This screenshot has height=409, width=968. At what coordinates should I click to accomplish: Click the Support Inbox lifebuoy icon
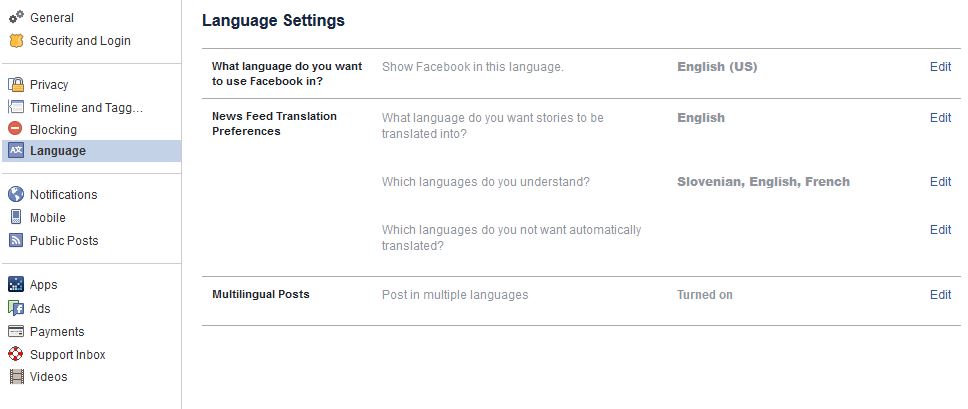click(x=15, y=354)
